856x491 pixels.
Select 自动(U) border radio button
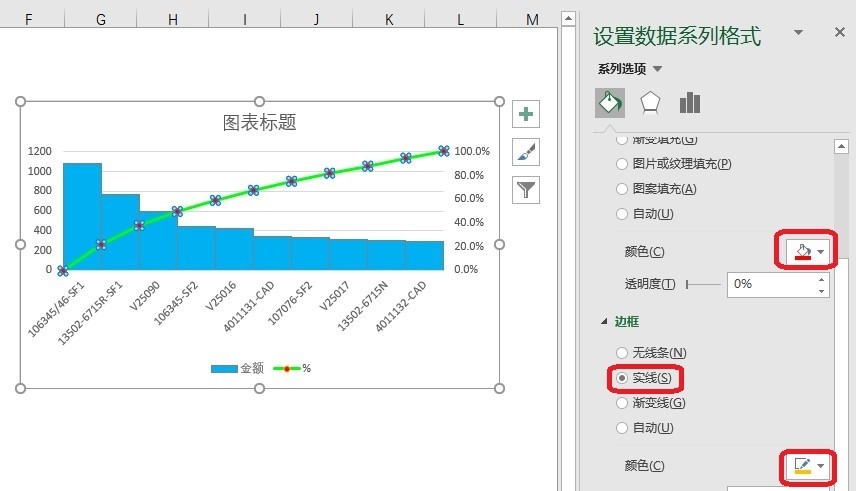click(x=622, y=428)
